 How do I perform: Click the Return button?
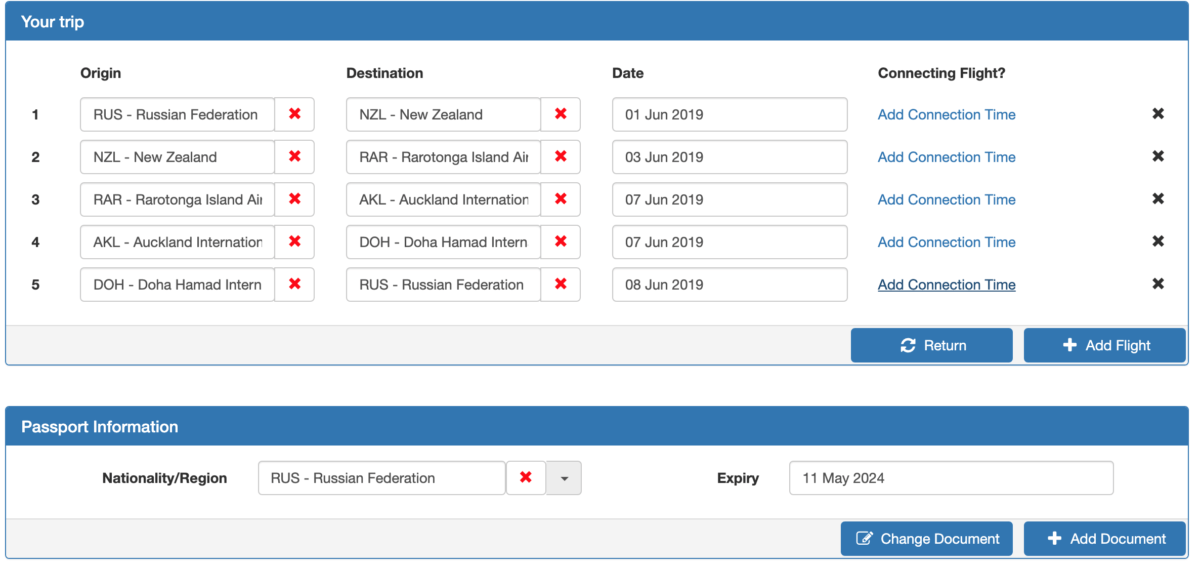pyautogui.click(x=932, y=345)
